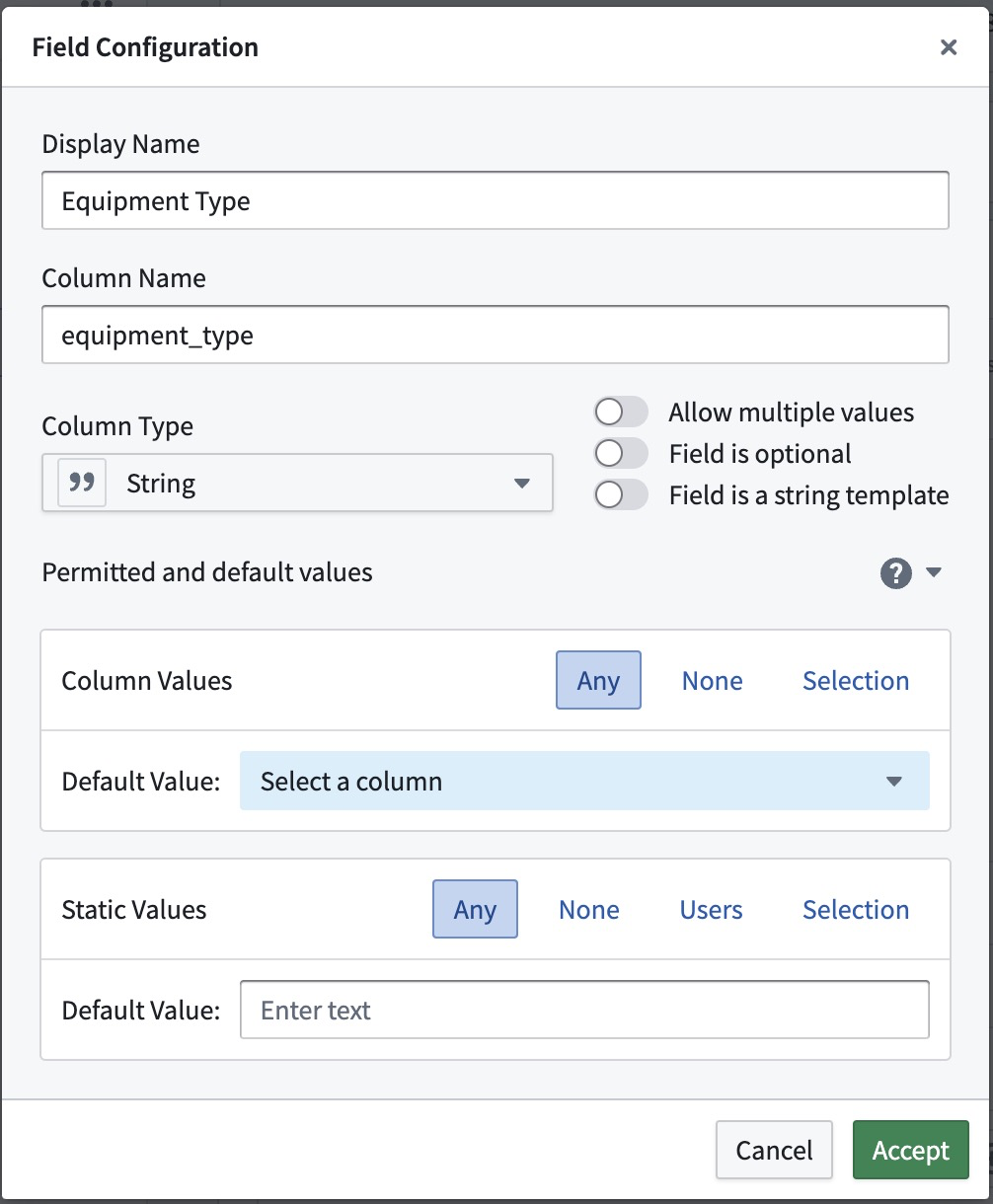The width and height of the screenshot is (993, 1204).
Task: Click the Cancel button
Action: tap(774, 1150)
